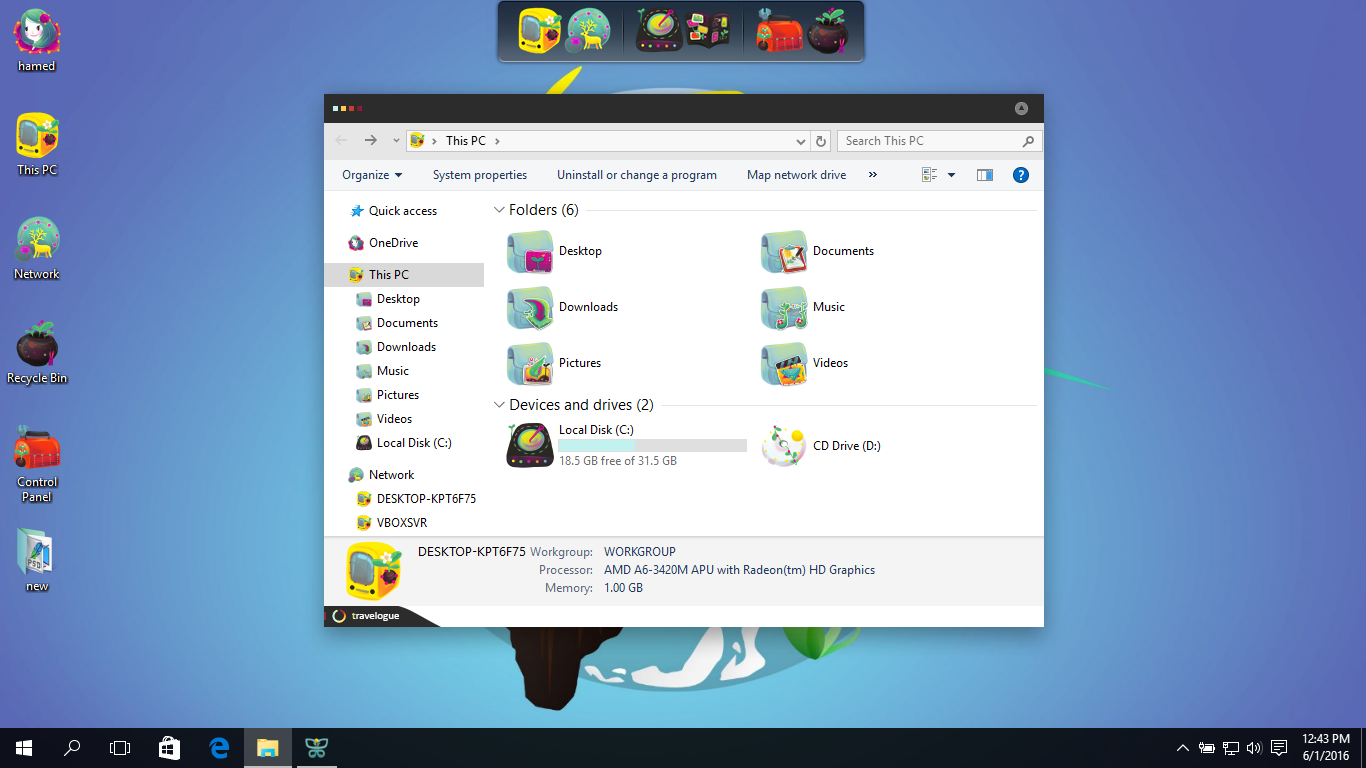
Task: Toggle the preview pane button
Action: tap(985, 175)
